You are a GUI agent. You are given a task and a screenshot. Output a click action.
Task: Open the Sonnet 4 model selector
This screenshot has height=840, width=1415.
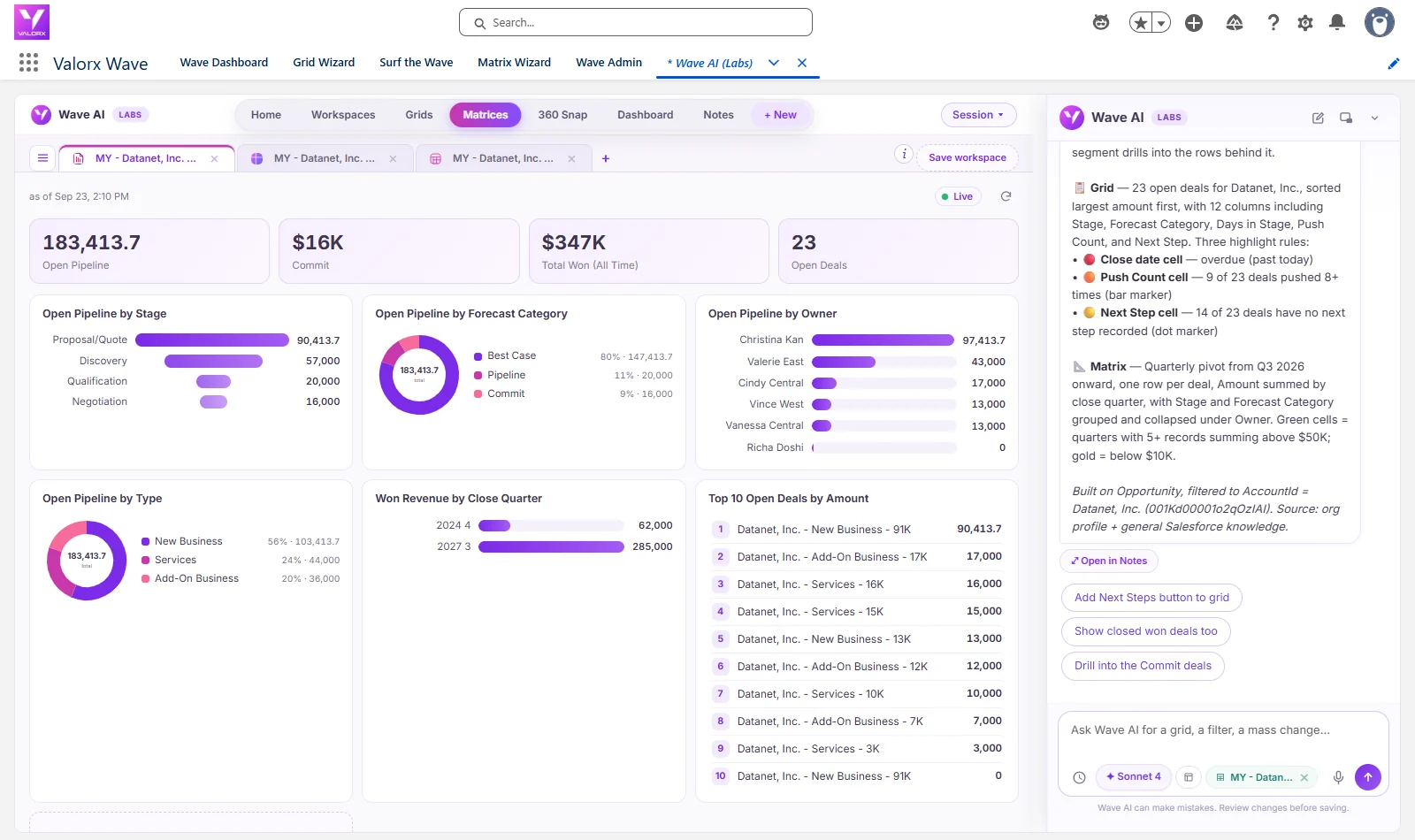1134,777
